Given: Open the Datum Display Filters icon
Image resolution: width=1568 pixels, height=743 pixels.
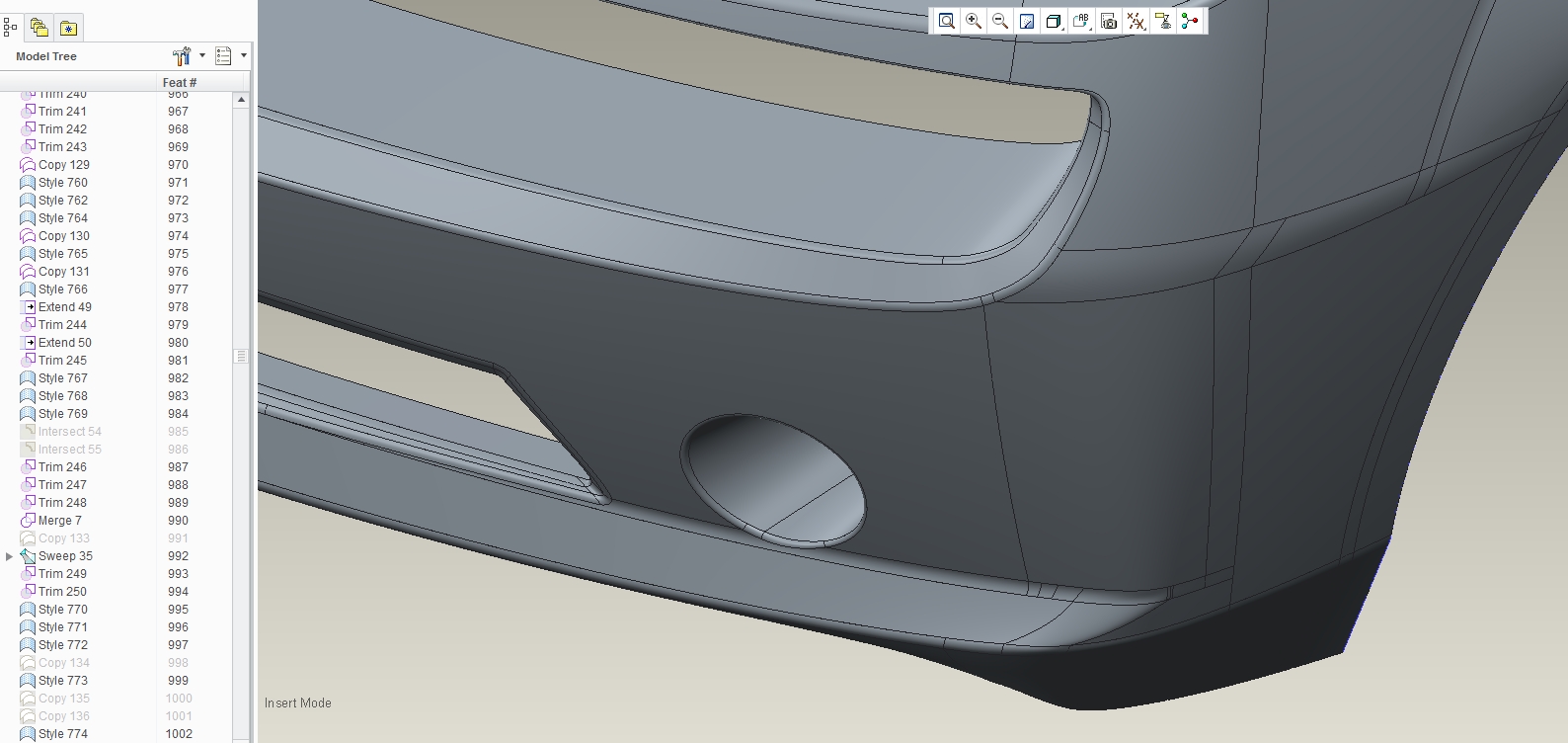Looking at the screenshot, I should click(x=1136, y=21).
